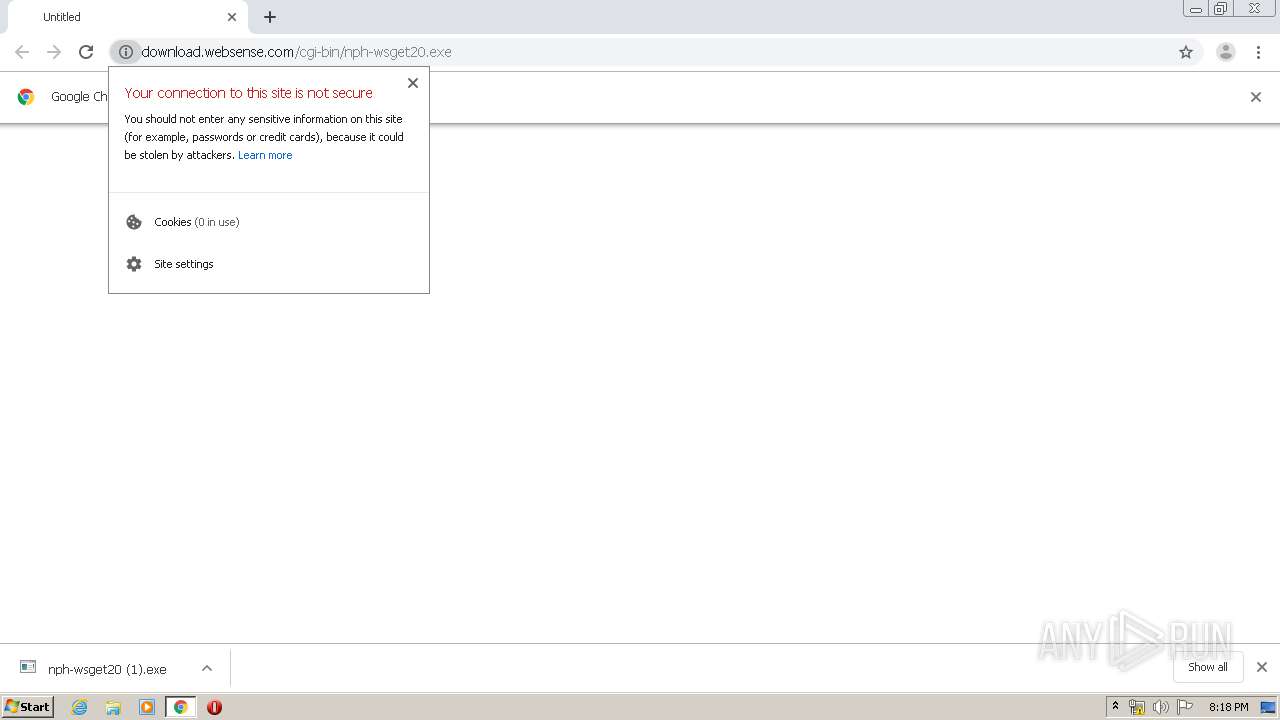Close the site security popup
The image size is (1280, 720).
[x=413, y=83]
